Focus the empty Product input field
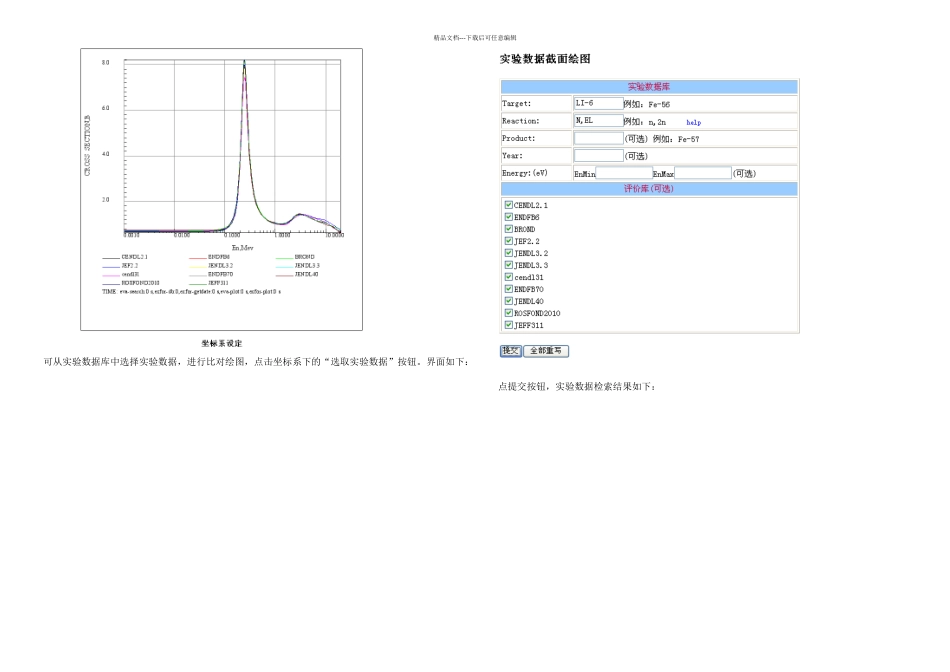Image resolution: width=950 pixels, height=672 pixels. click(x=598, y=138)
